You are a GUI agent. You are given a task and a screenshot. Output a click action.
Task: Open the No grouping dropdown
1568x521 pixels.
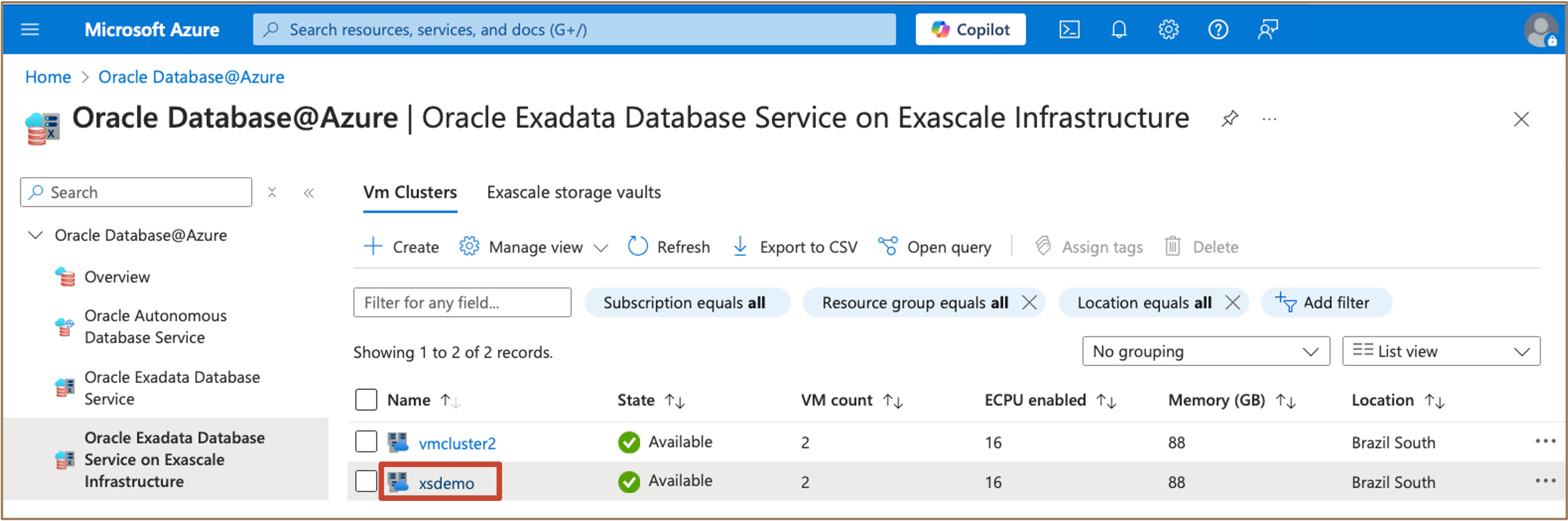[x=1205, y=351]
